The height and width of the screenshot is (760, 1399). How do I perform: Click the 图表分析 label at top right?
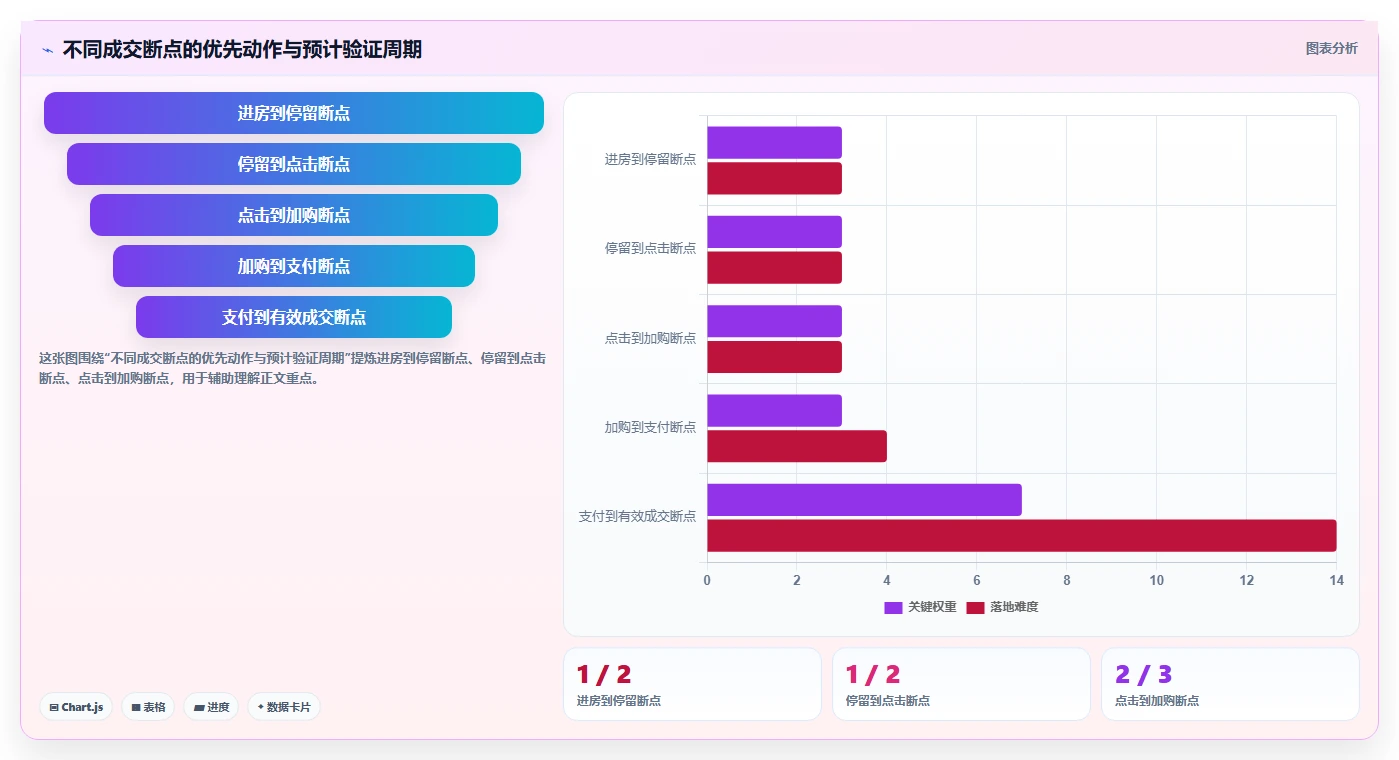(1331, 48)
